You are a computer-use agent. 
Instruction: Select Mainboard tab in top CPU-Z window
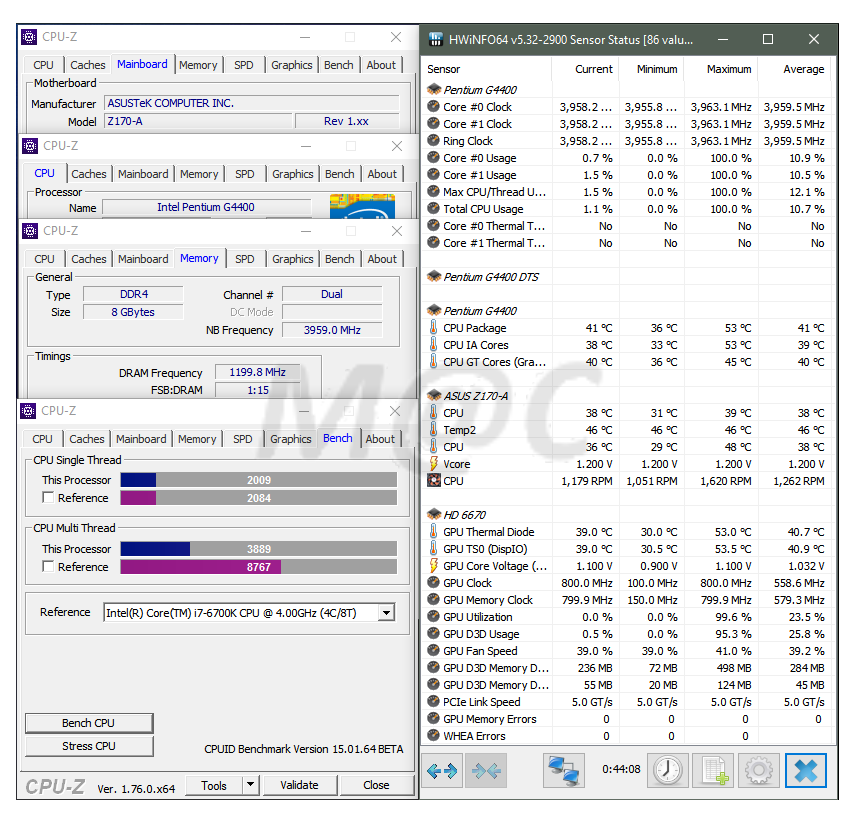pyautogui.click(x=142, y=64)
